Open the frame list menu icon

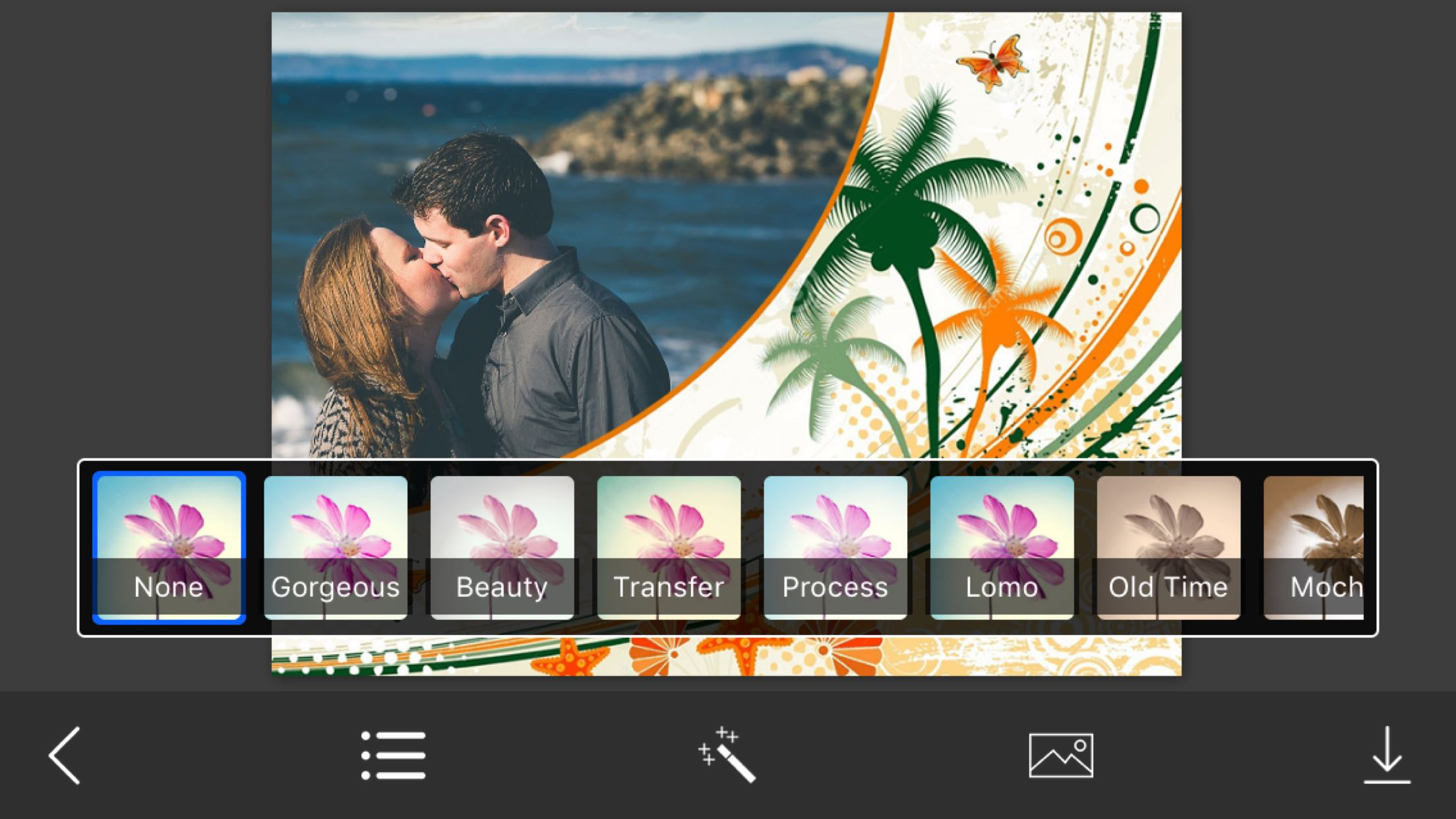coord(394,756)
